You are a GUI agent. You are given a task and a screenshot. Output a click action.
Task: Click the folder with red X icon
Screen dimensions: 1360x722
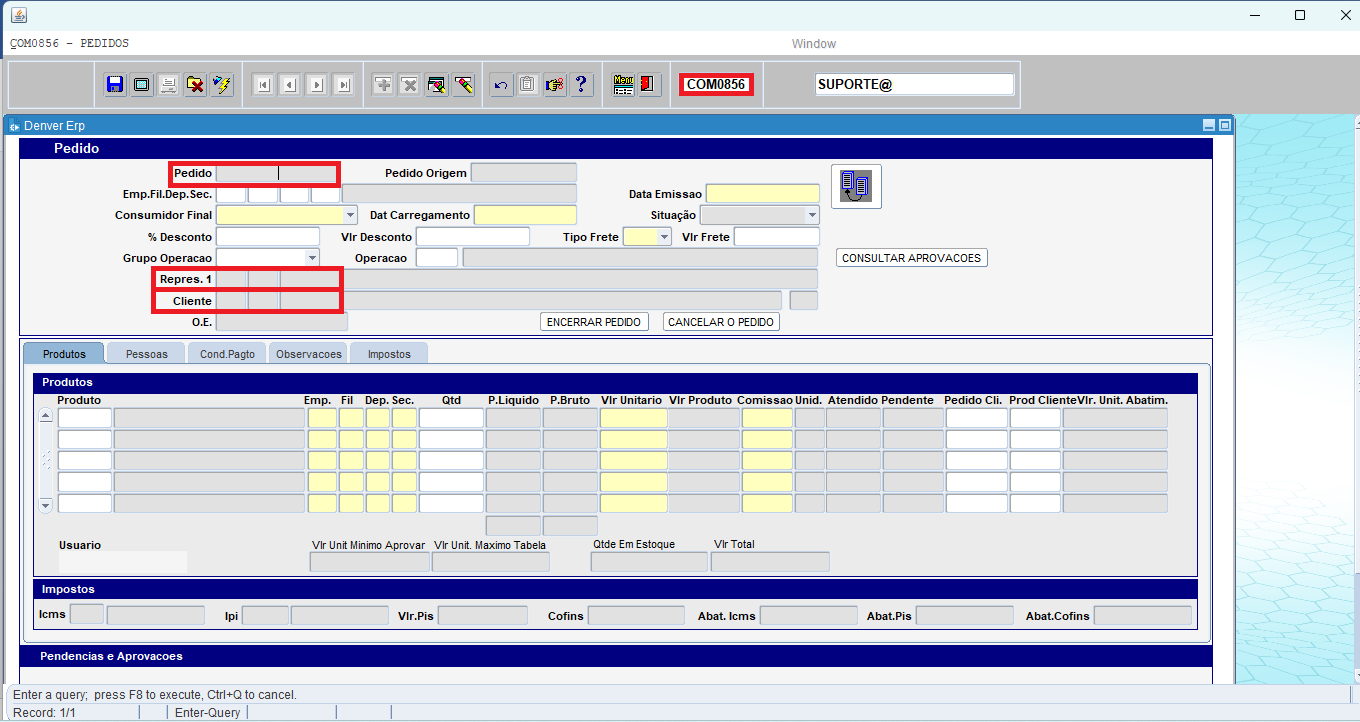point(196,85)
